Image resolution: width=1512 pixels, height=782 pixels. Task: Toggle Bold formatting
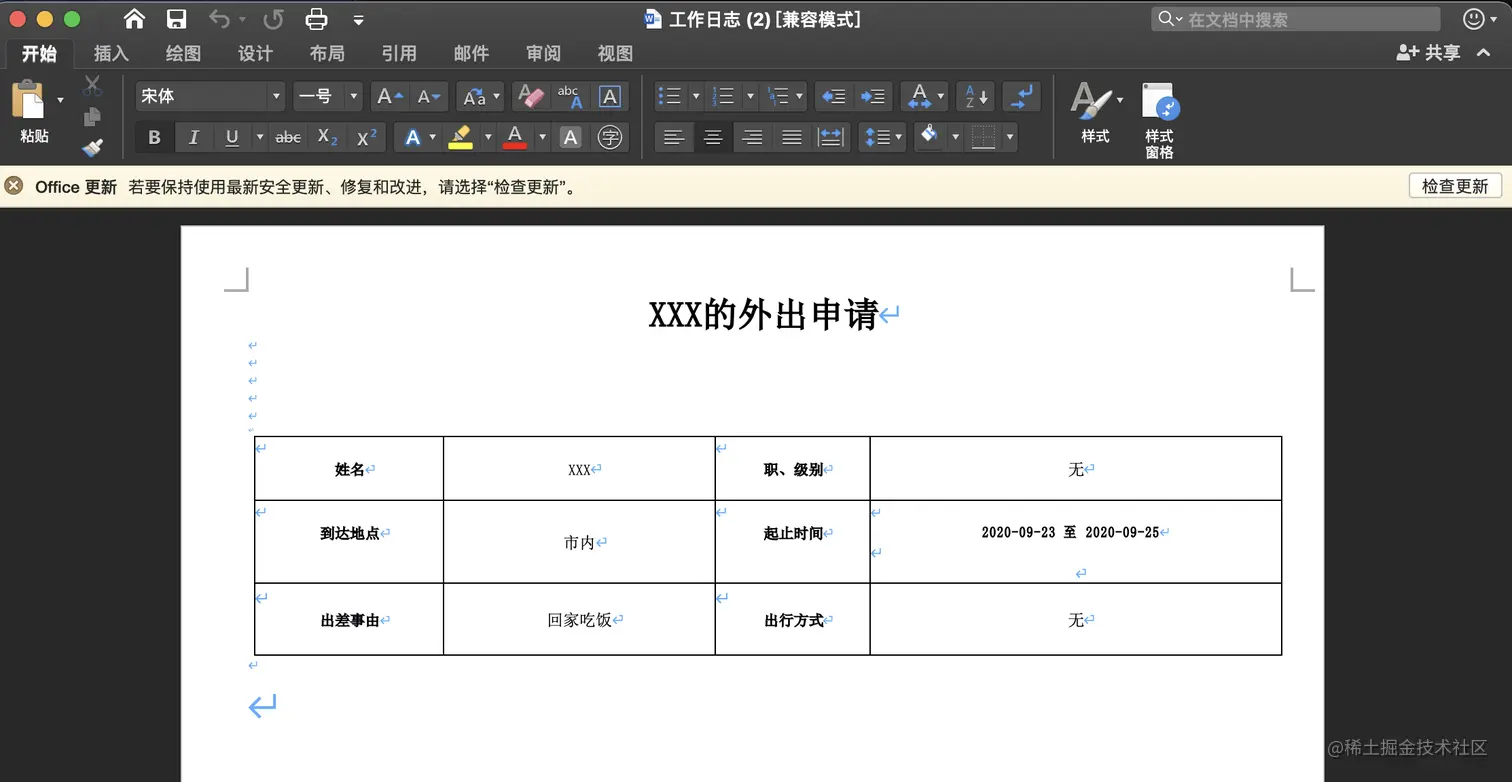pos(154,137)
